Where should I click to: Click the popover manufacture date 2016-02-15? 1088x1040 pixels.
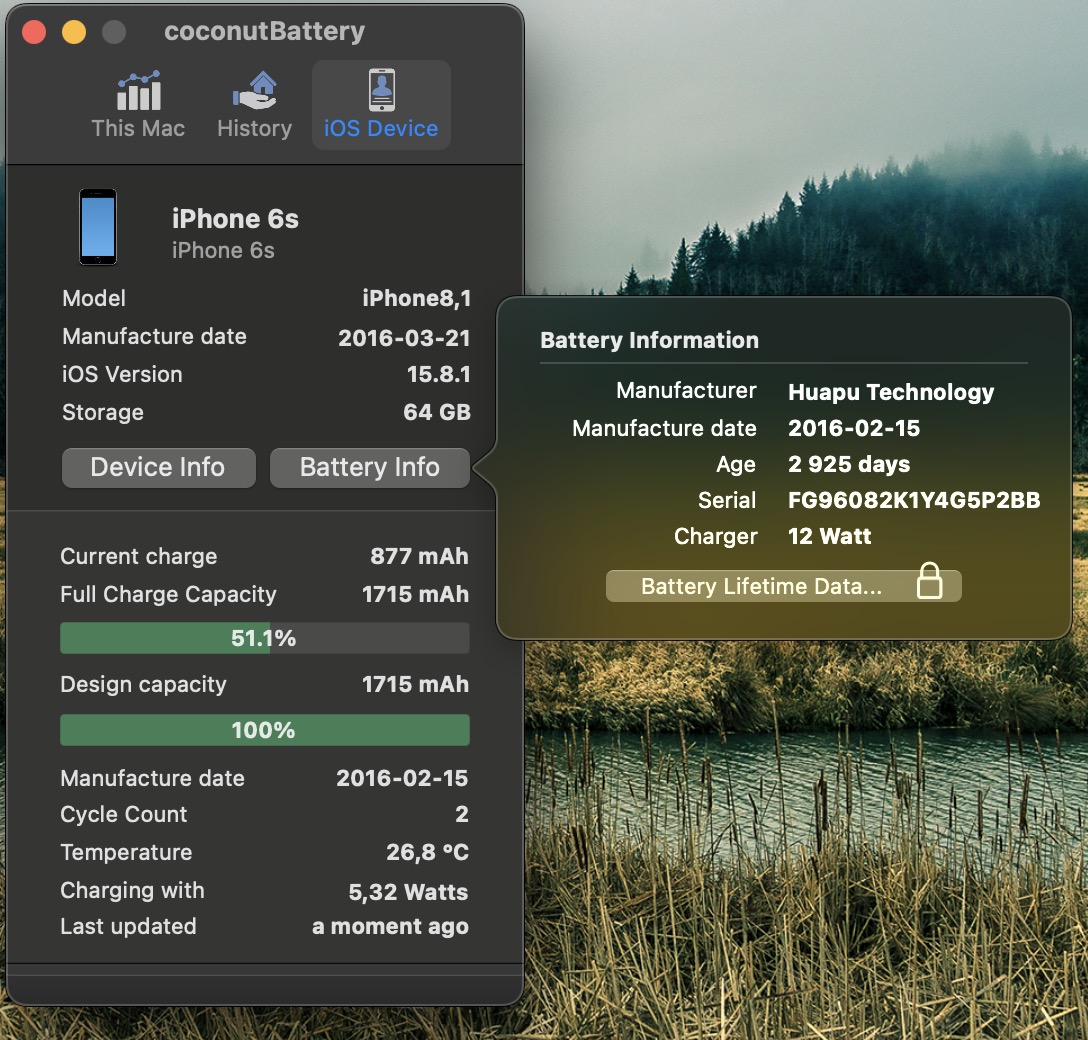point(853,428)
